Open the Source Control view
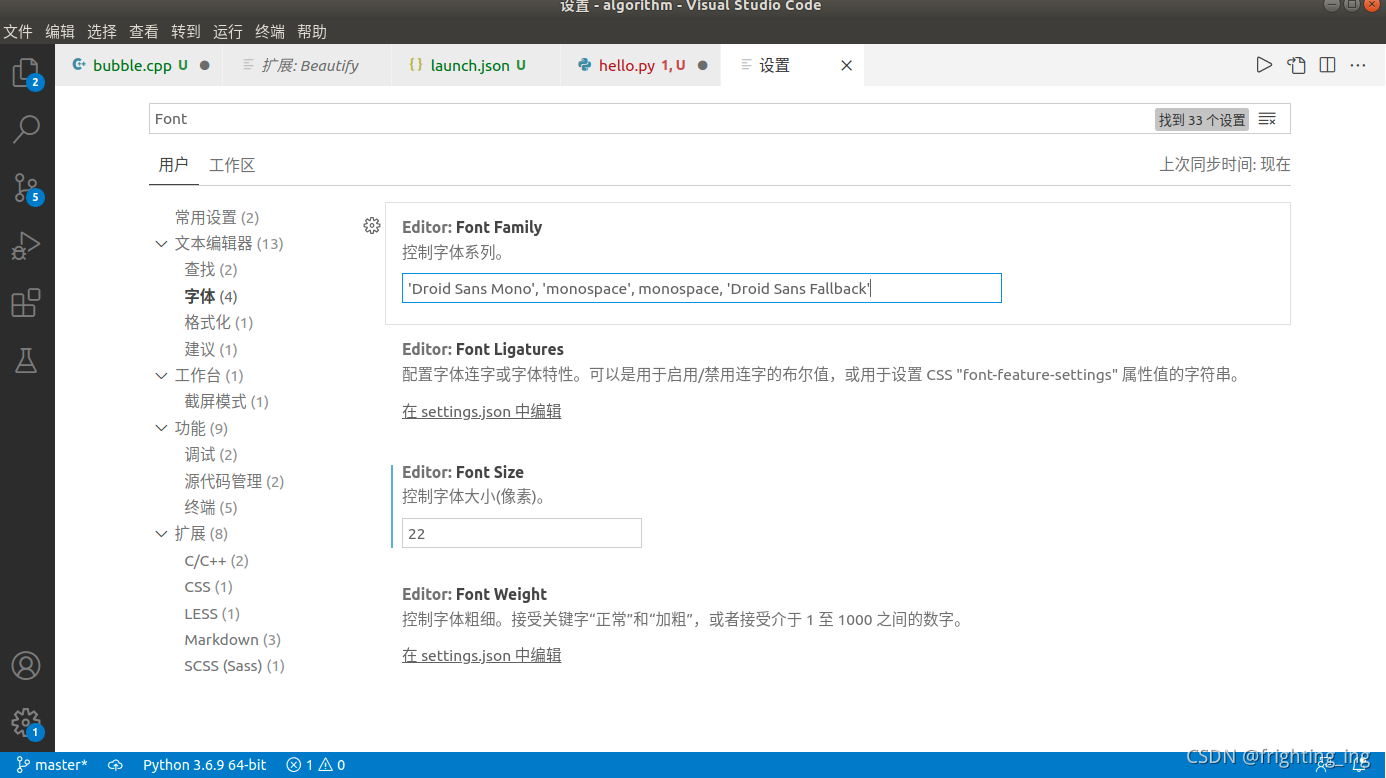 coord(27,188)
